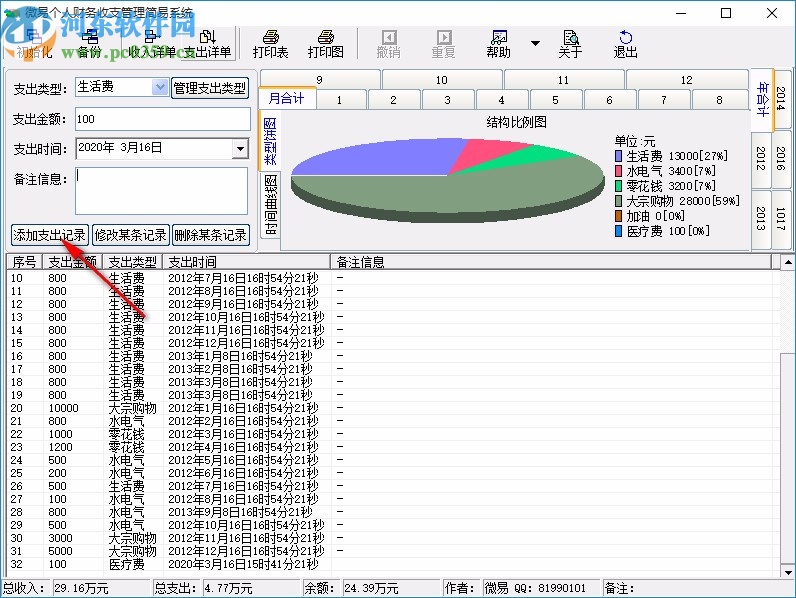Click 水电气 legend color swatch
Image resolution: width=796 pixels, height=598 pixels.
click(618, 171)
